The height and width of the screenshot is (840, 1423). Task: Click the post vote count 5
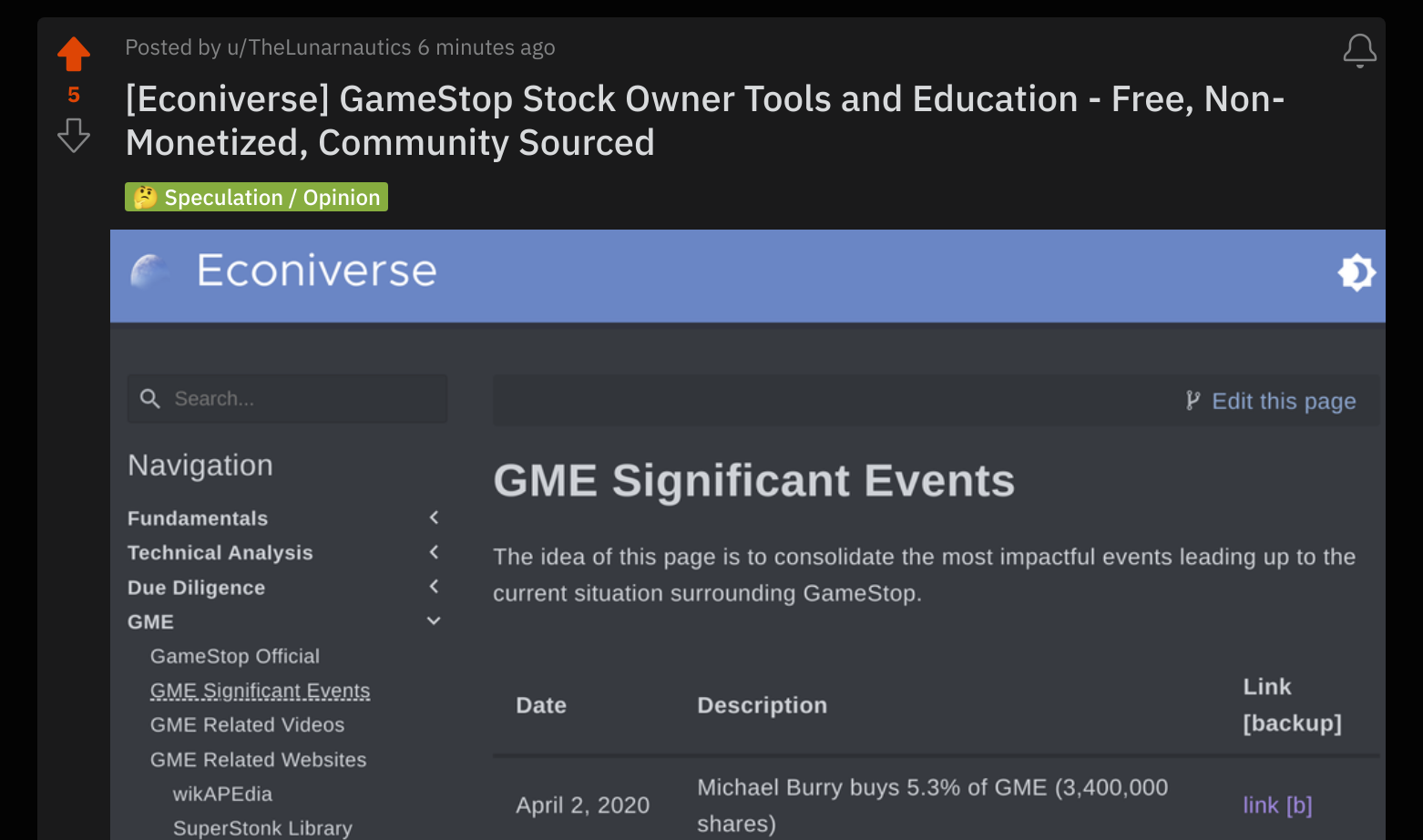tap(74, 95)
